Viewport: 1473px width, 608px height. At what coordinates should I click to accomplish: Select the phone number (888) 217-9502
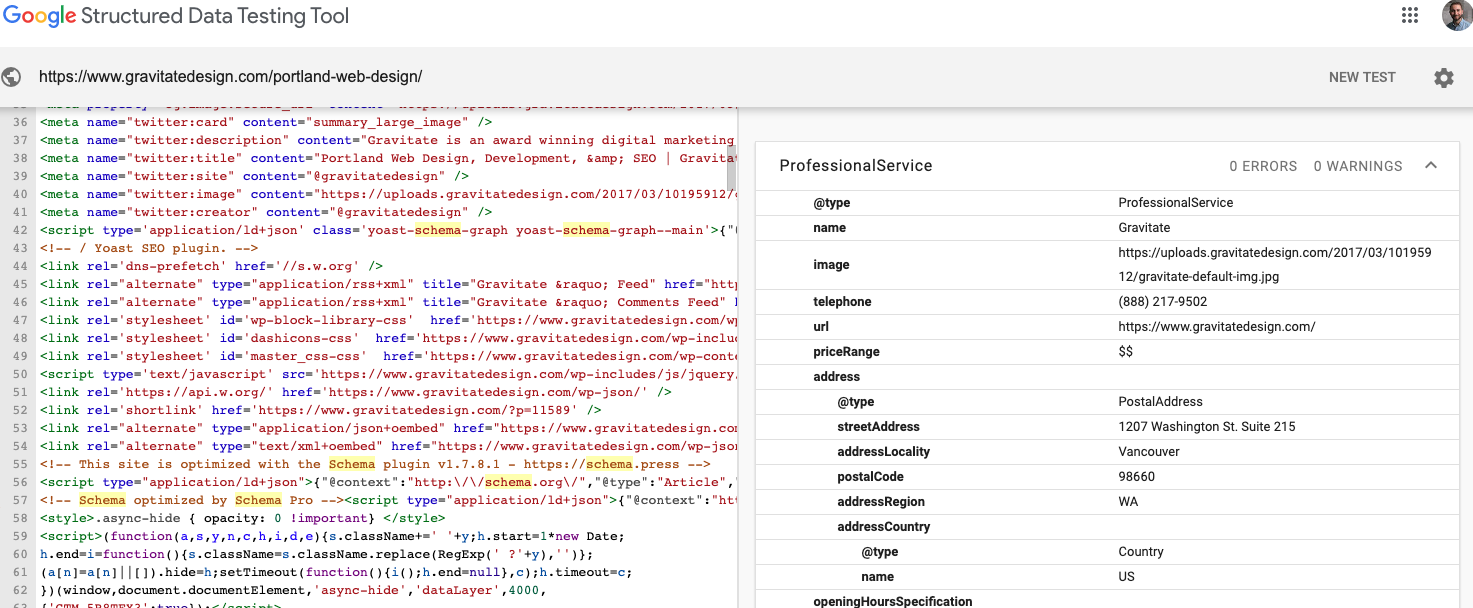point(1162,302)
